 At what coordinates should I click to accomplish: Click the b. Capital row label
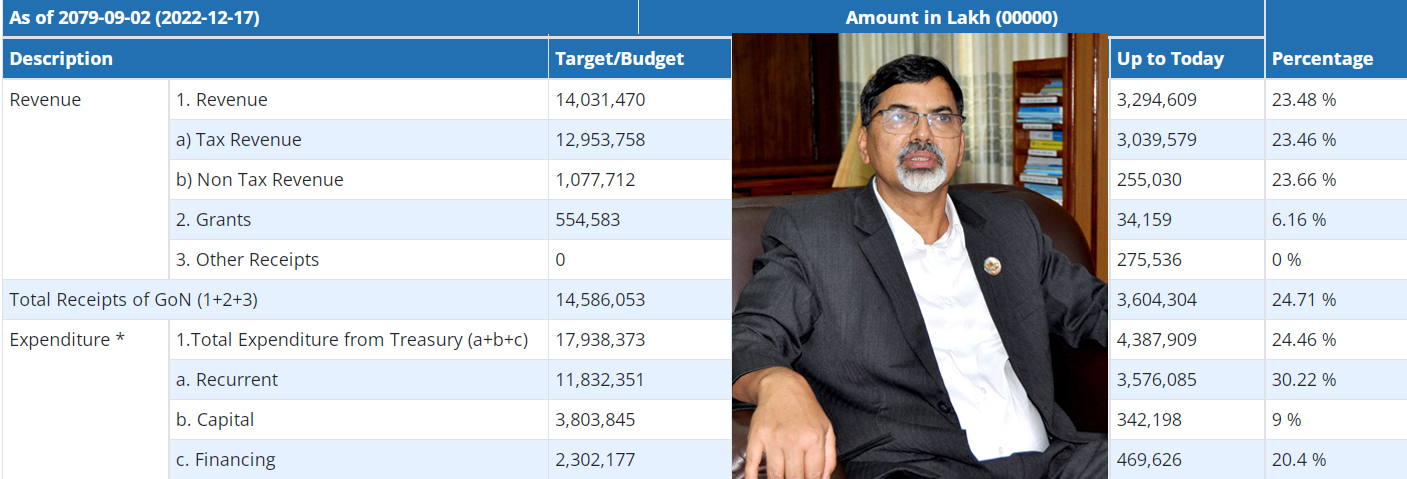tap(215, 420)
